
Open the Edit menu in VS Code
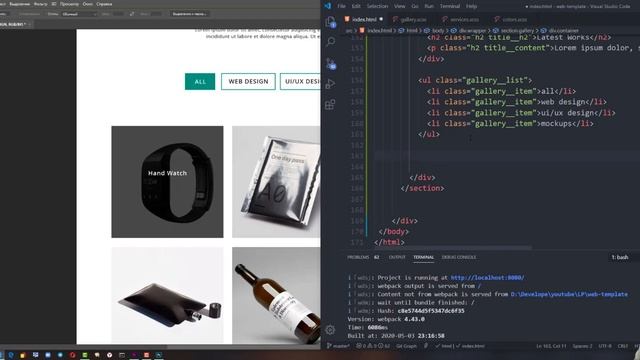(x=356, y=6)
